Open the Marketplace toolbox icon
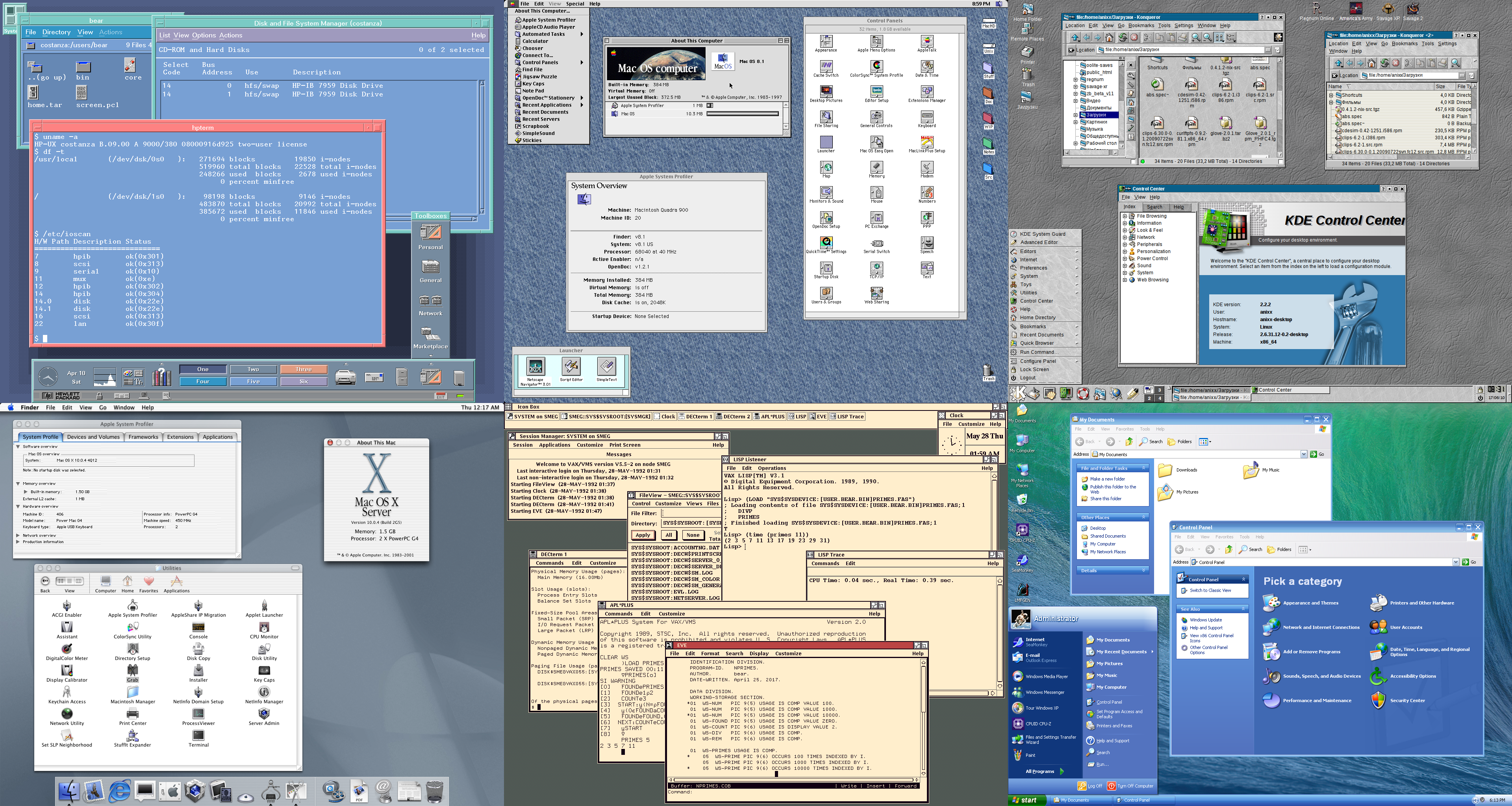The width and height of the screenshot is (1512, 806). tap(430, 335)
